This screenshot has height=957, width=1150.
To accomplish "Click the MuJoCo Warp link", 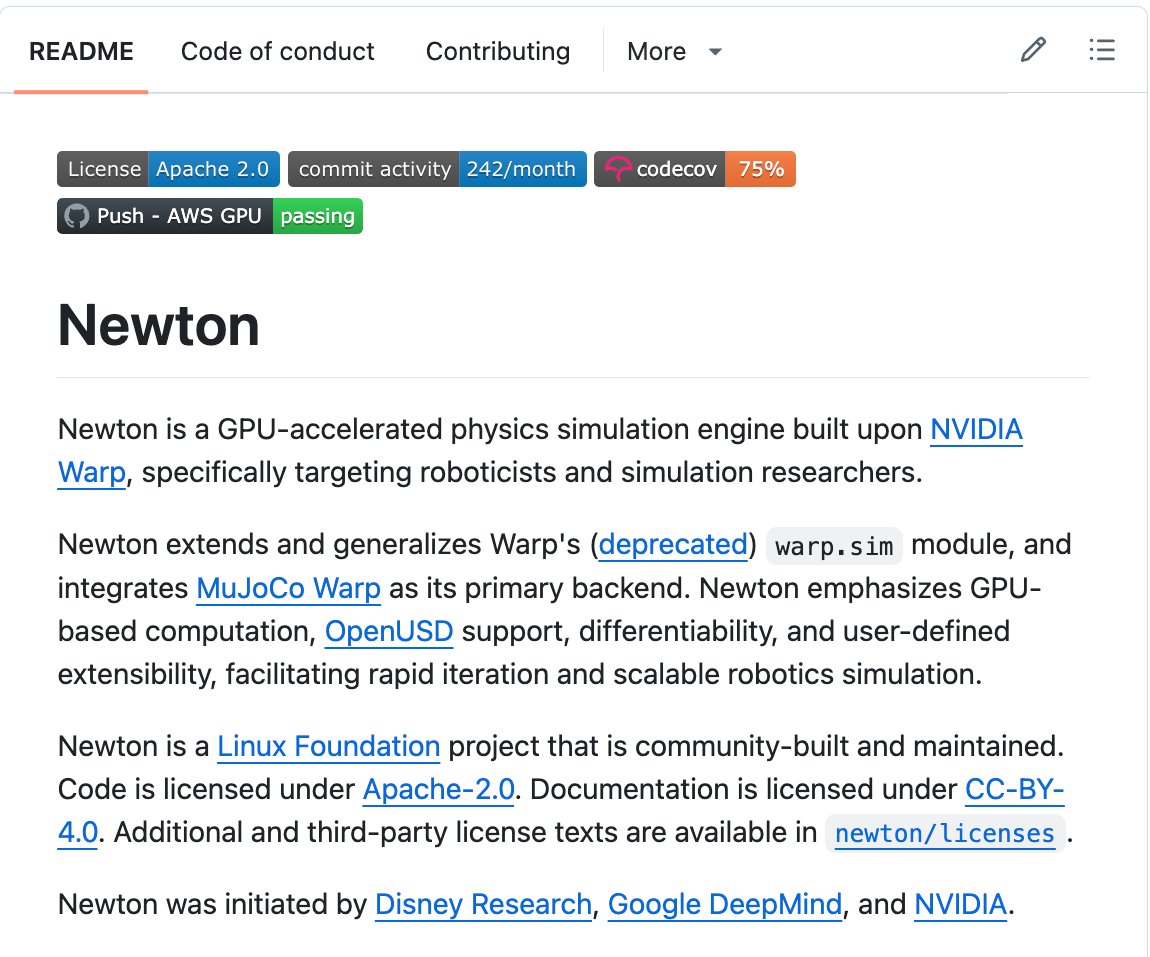I will point(288,589).
